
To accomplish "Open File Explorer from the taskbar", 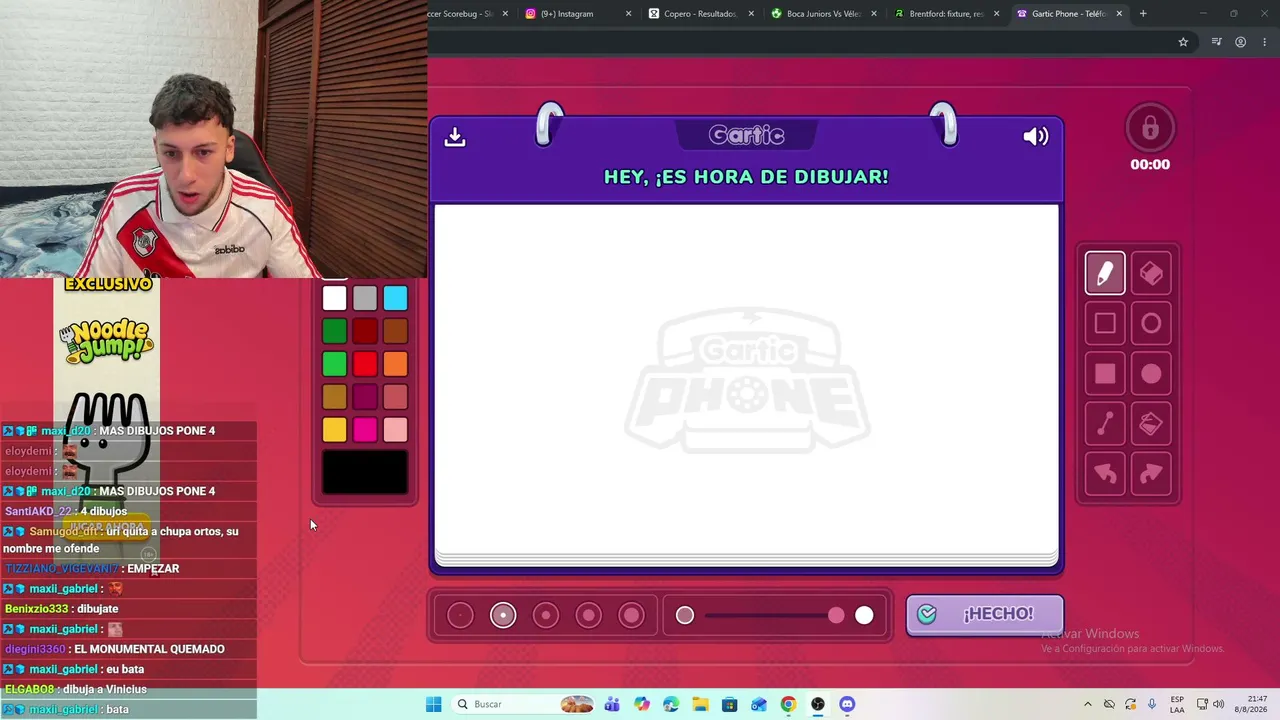I will 700,704.
